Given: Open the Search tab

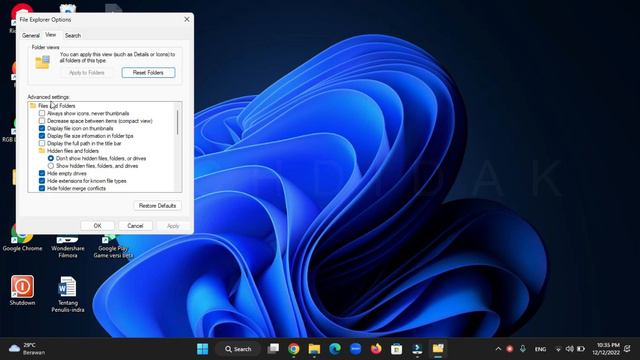Looking at the screenshot, I should coord(73,36).
